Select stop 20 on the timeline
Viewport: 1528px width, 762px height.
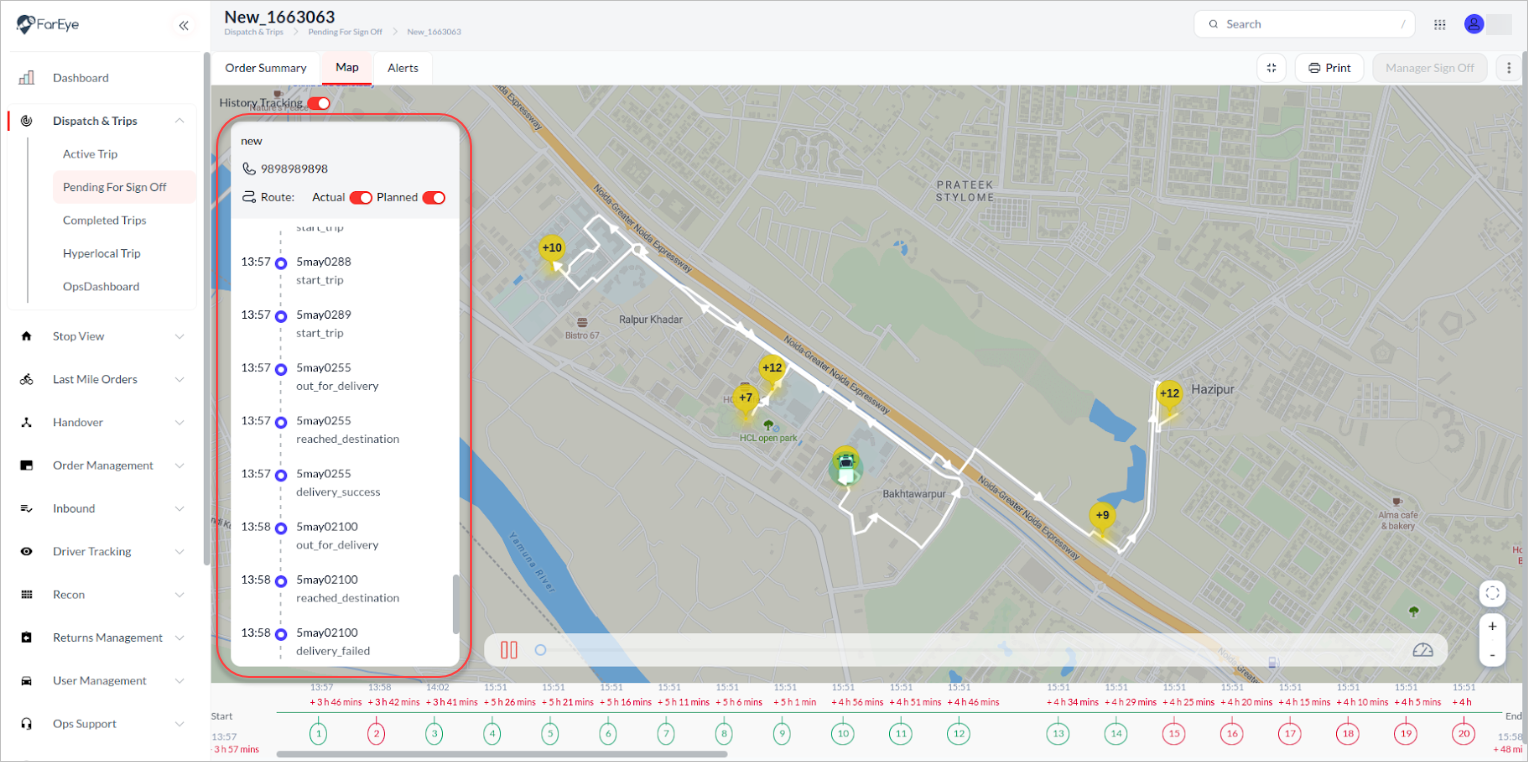point(1464,733)
